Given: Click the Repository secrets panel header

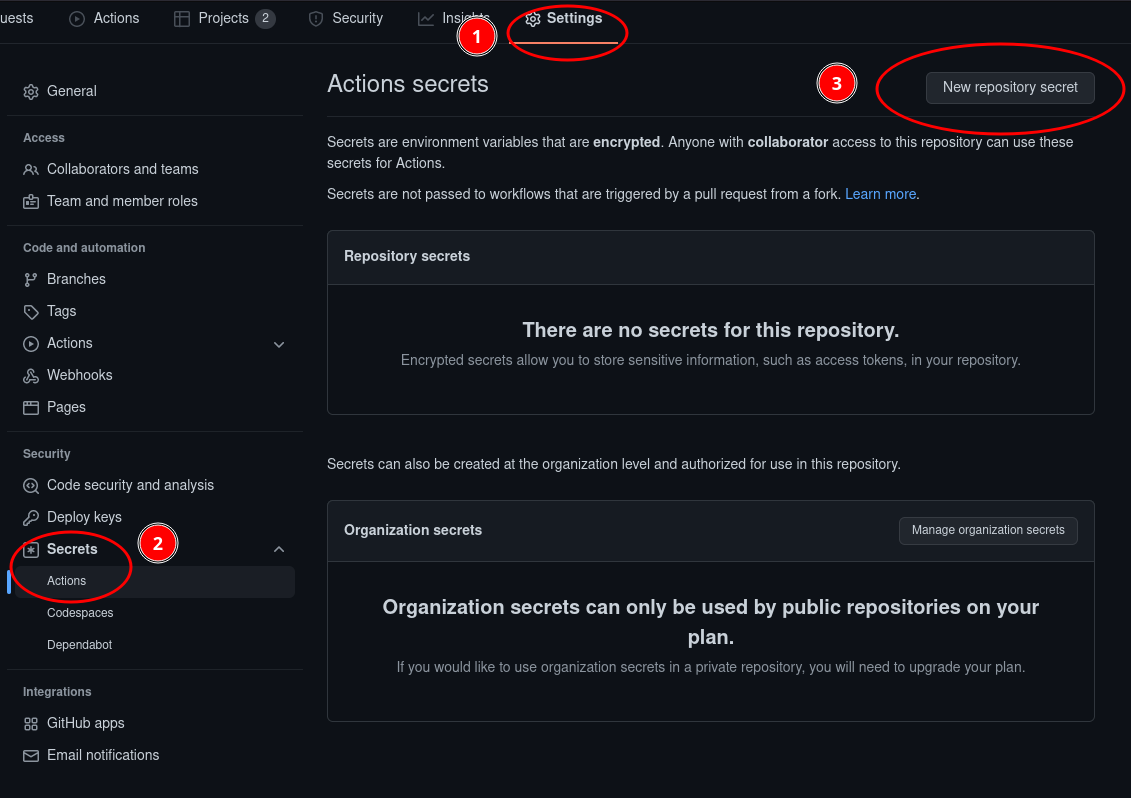Looking at the screenshot, I should tap(710, 257).
